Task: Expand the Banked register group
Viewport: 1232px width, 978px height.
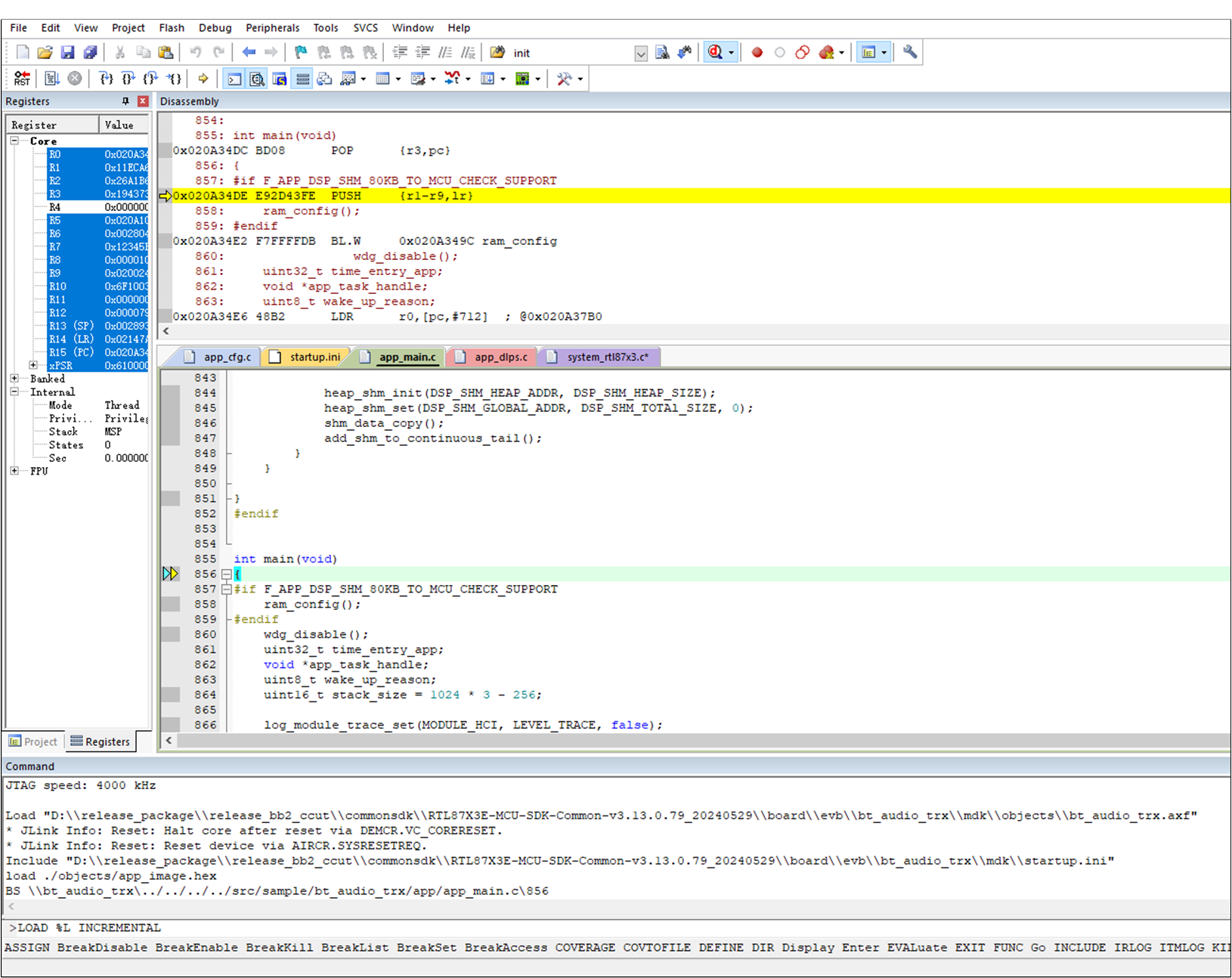Action: tap(14, 379)
